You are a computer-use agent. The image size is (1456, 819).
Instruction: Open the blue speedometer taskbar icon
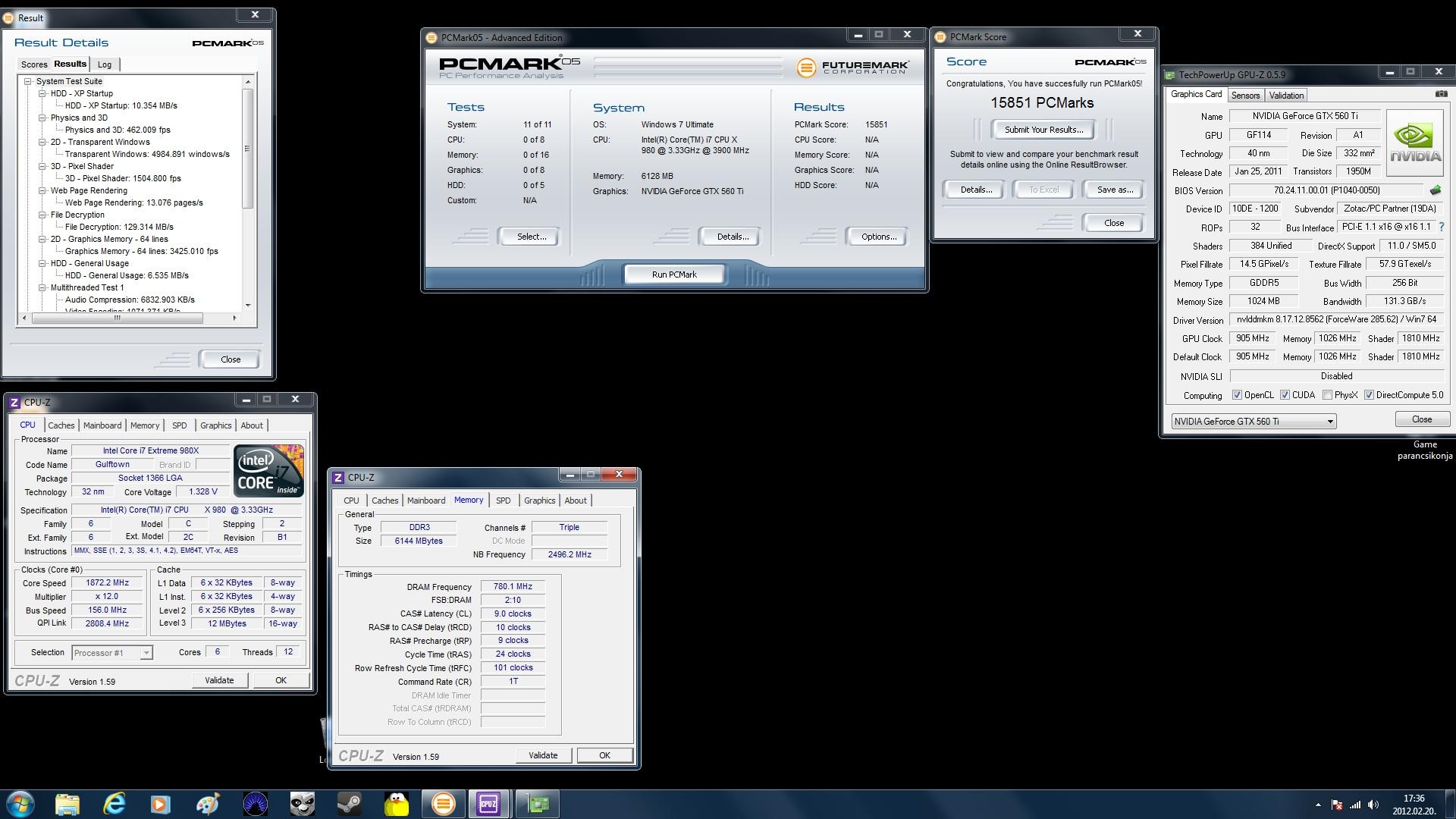point(255,804)
